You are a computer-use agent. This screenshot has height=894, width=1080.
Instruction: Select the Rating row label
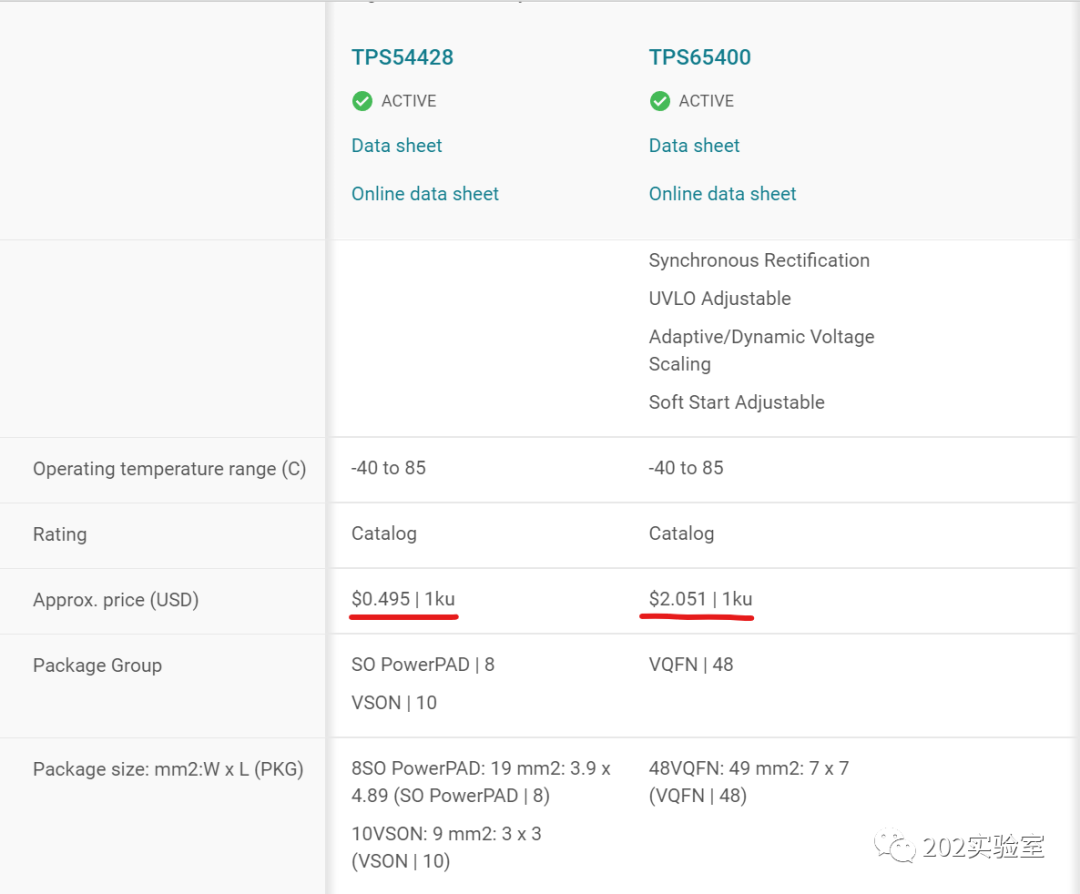60,534
